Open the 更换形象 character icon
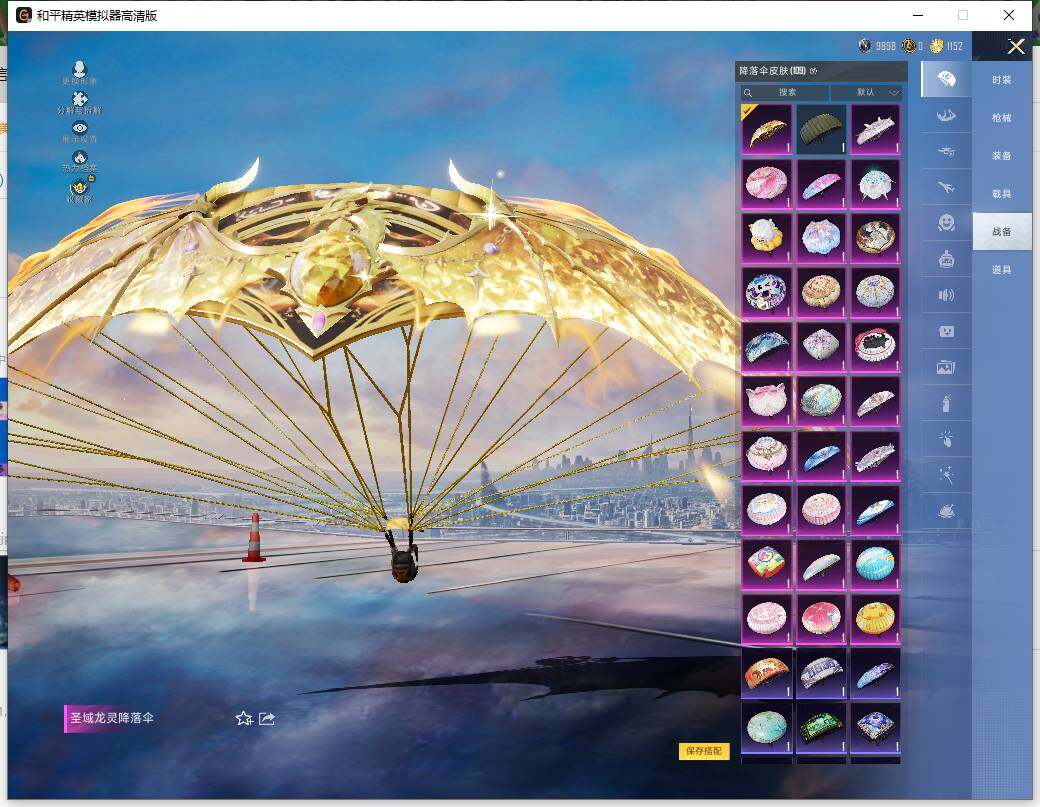 (x=79, y=69)
